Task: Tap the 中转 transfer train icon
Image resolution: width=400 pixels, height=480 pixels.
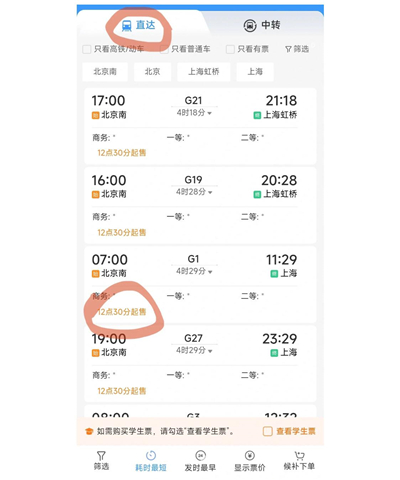Action: pos(250,26)
